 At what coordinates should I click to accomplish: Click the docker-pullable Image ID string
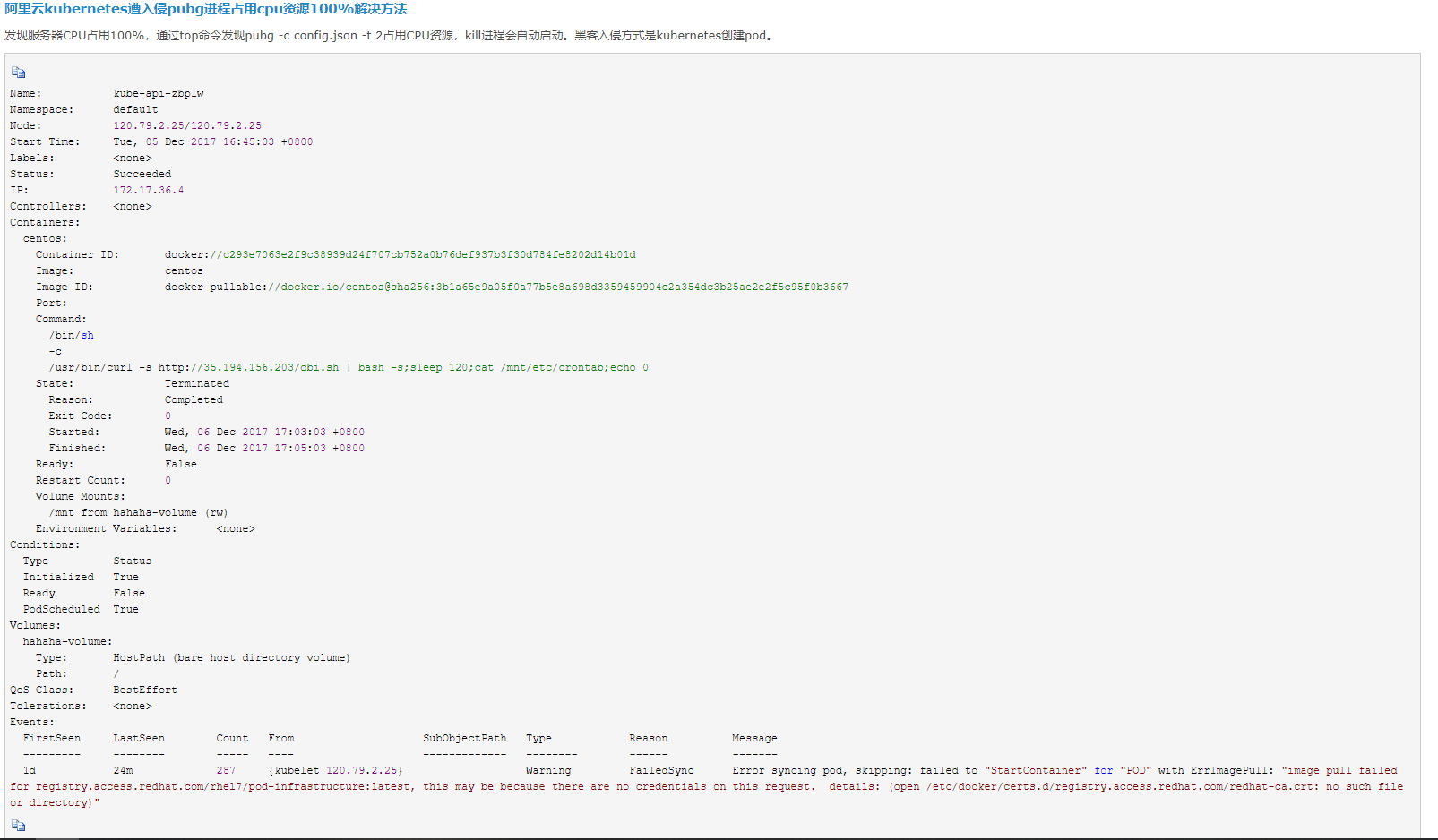(x=506, y=287)
